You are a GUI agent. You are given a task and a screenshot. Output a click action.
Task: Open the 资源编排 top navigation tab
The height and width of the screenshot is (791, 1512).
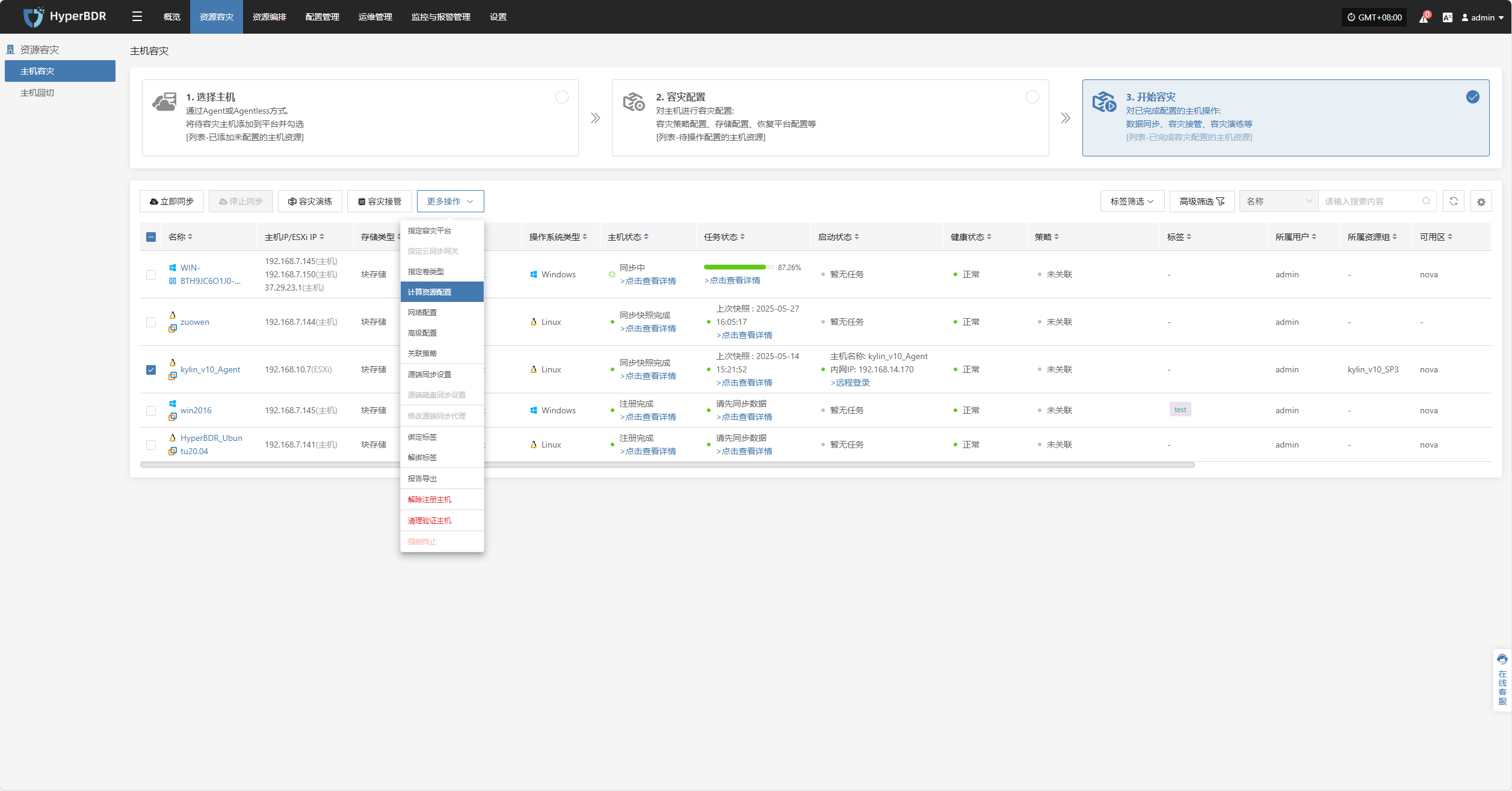(270, 17)
